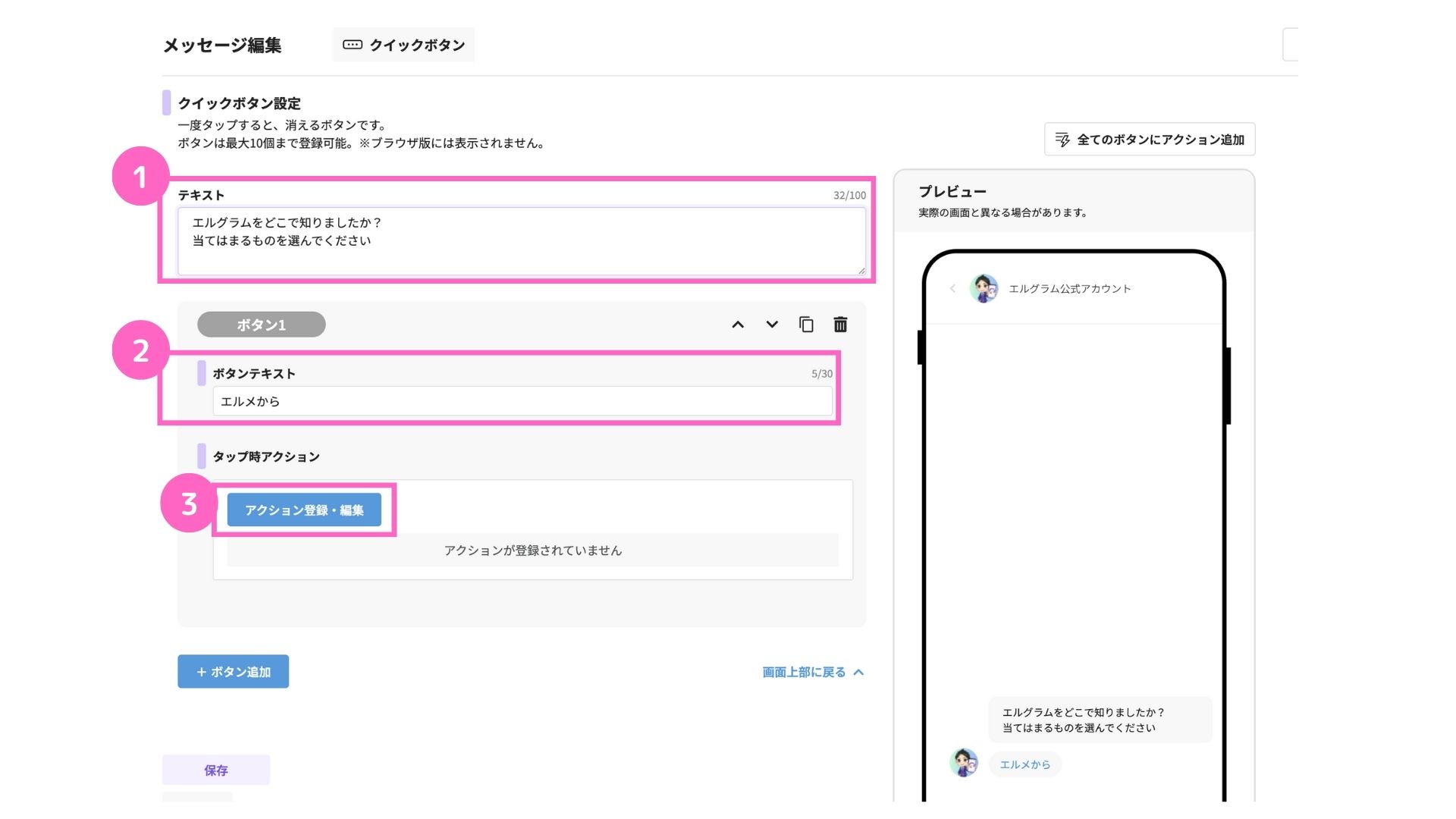
Task: Click the avatar beside the エルメから bubble
Action: [x=964, y=762]
